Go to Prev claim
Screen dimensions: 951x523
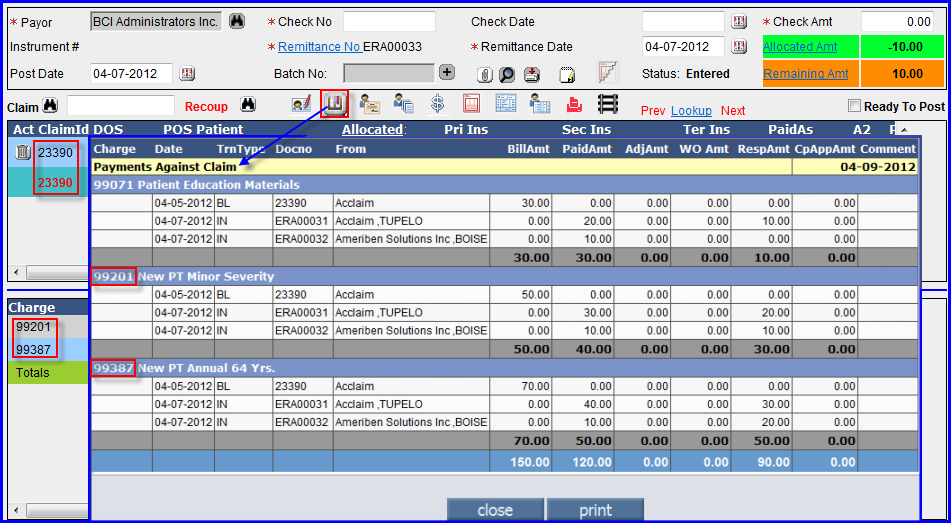(653, 111)
